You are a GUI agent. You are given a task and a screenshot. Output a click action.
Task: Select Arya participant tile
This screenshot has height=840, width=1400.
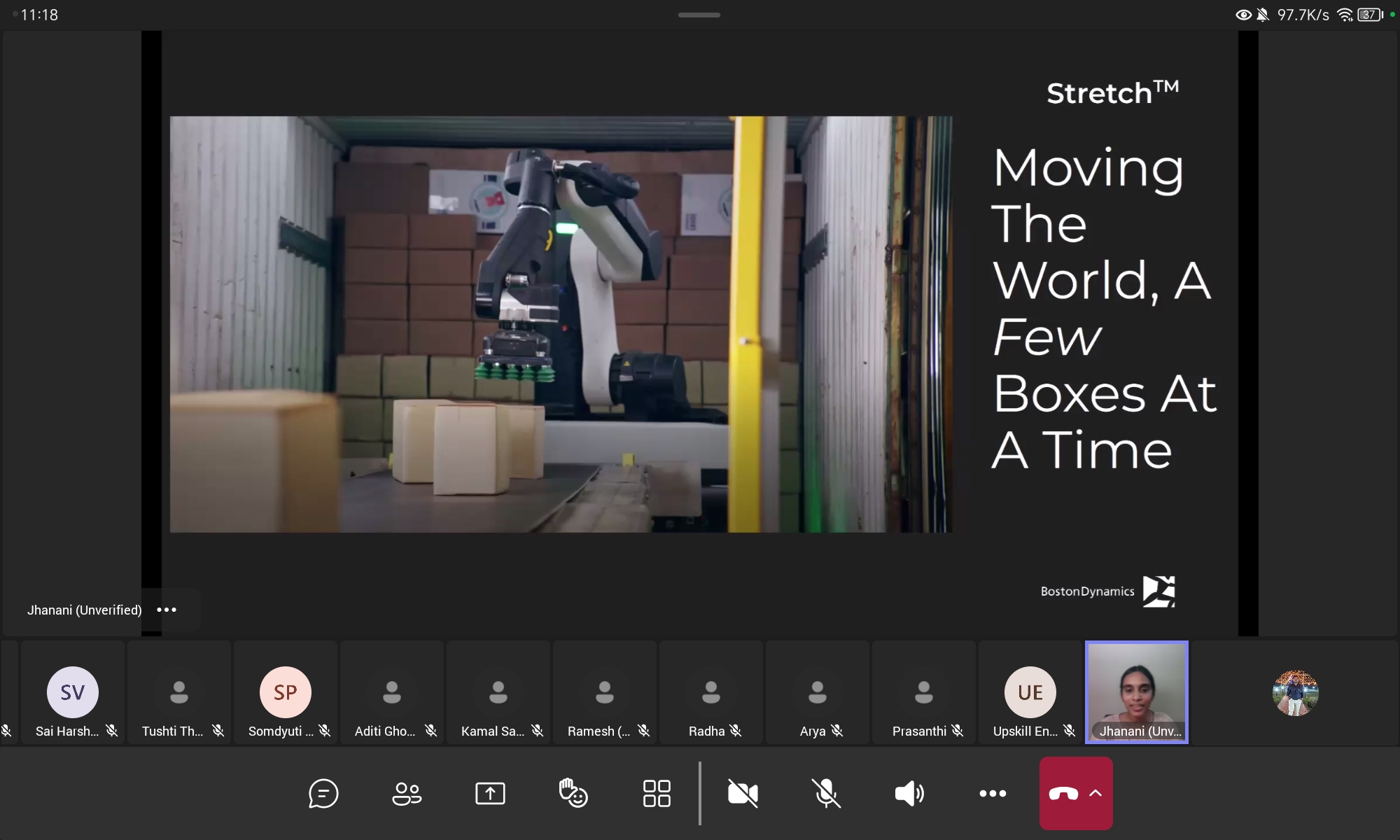coord(818,692)
